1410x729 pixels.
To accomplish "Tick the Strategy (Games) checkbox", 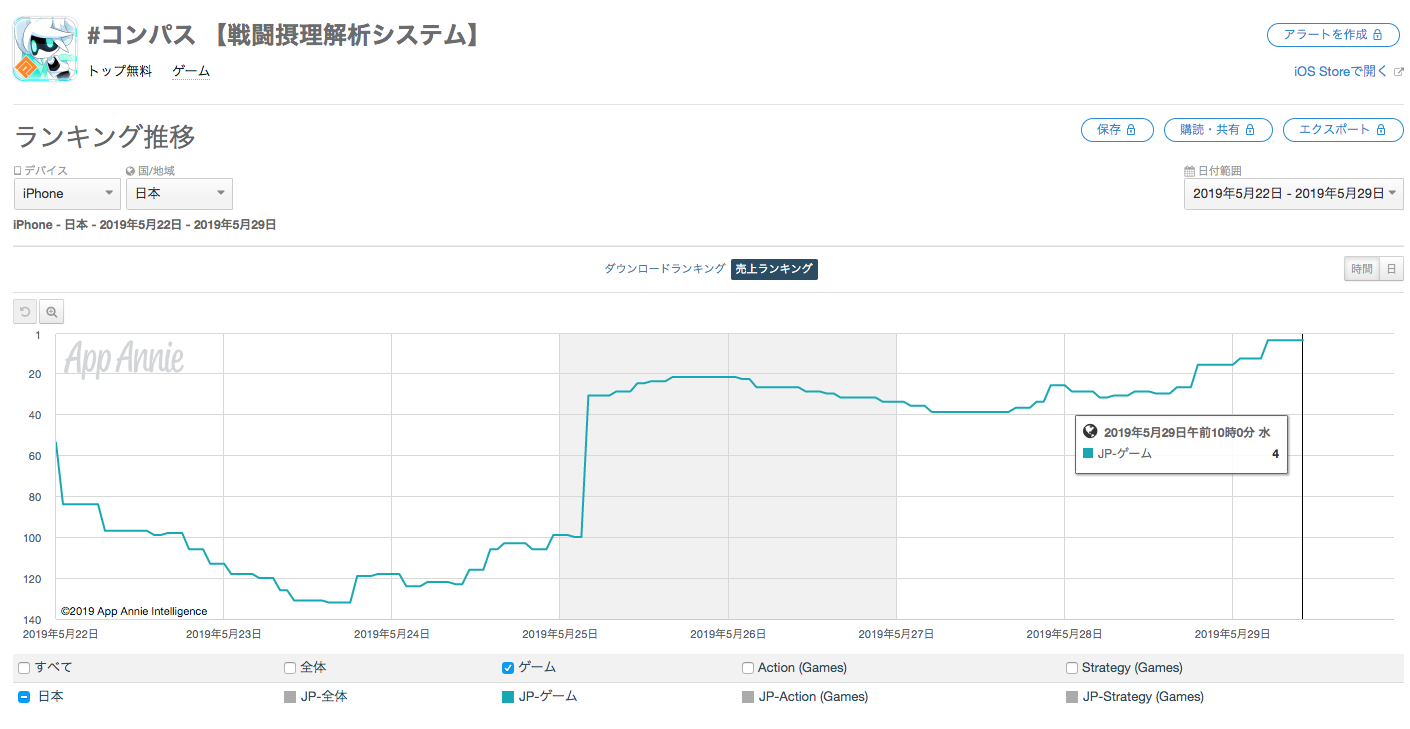I will point(1072,668).
